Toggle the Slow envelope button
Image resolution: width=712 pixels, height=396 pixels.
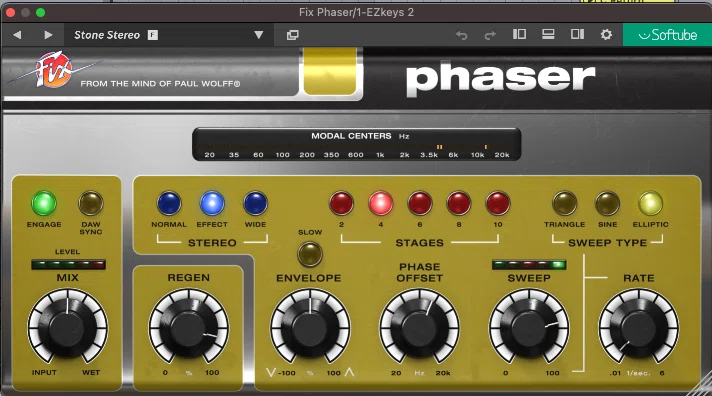[x=310, y=254]
